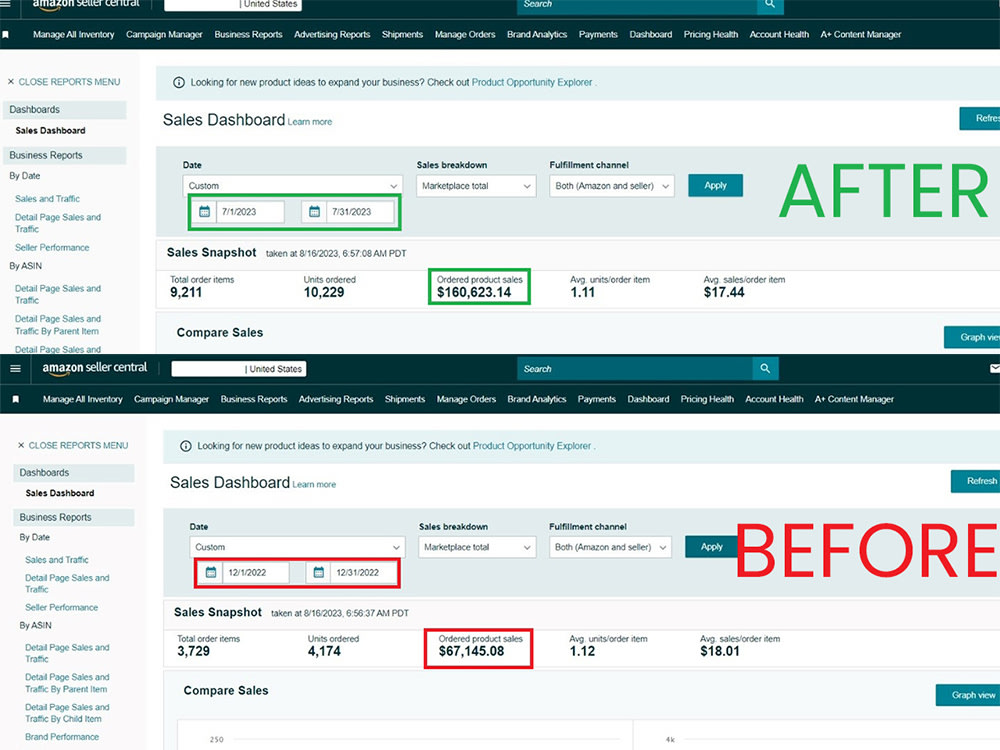Image resolution: width=1000 pixels, height=750 pixels.
Task: Click amazon seller central logo in BEFORE header
Action: 94,368
